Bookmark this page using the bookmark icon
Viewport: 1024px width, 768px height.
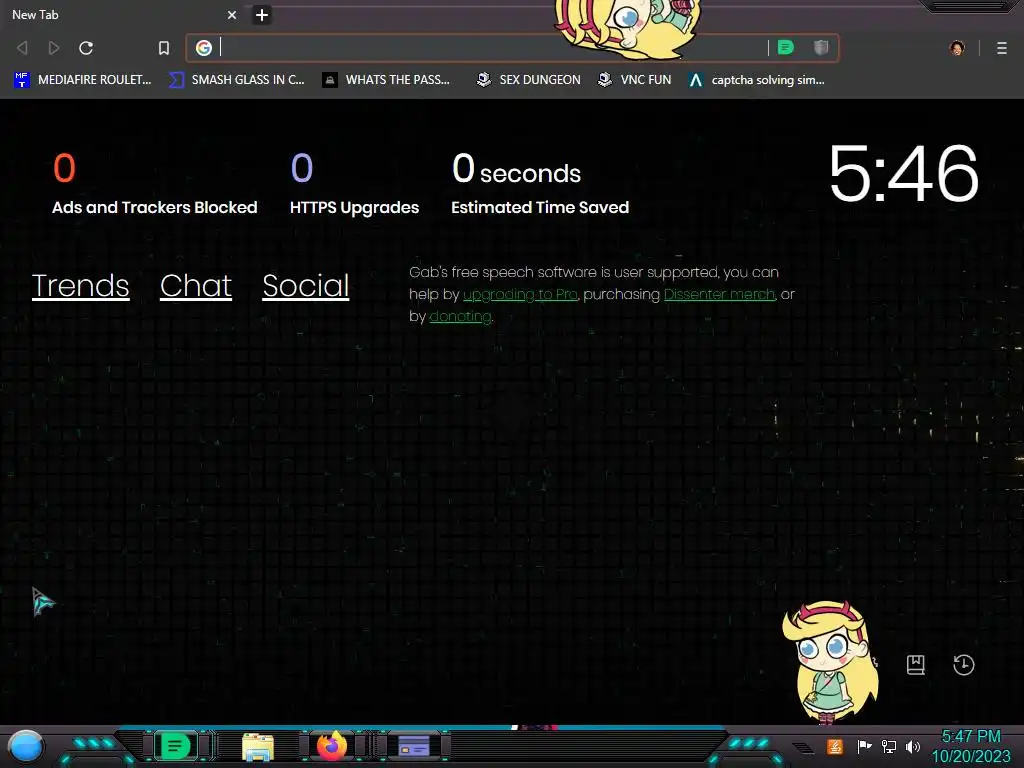pos(164,48)
